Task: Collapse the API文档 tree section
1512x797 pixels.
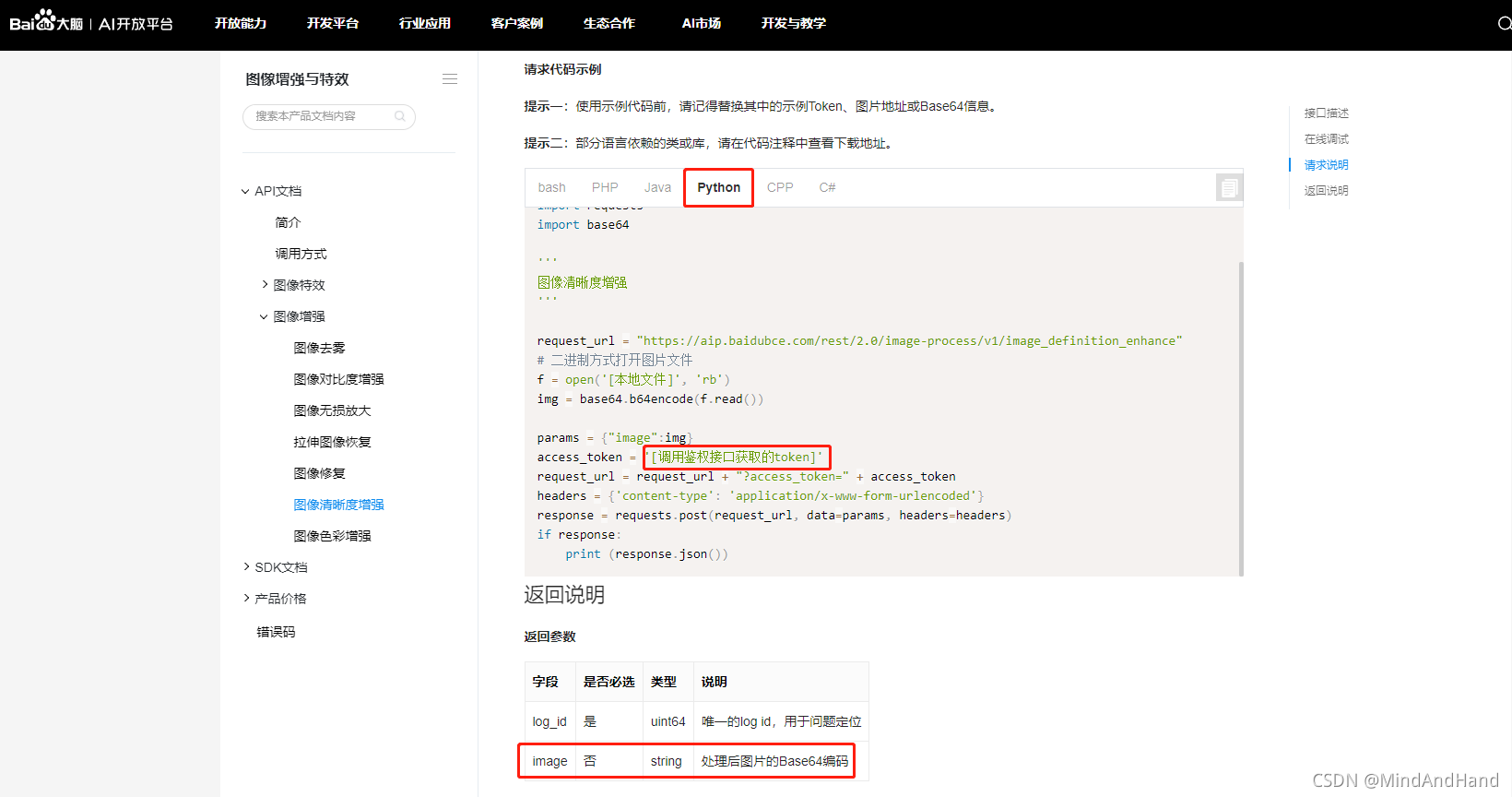Action: 245,191
